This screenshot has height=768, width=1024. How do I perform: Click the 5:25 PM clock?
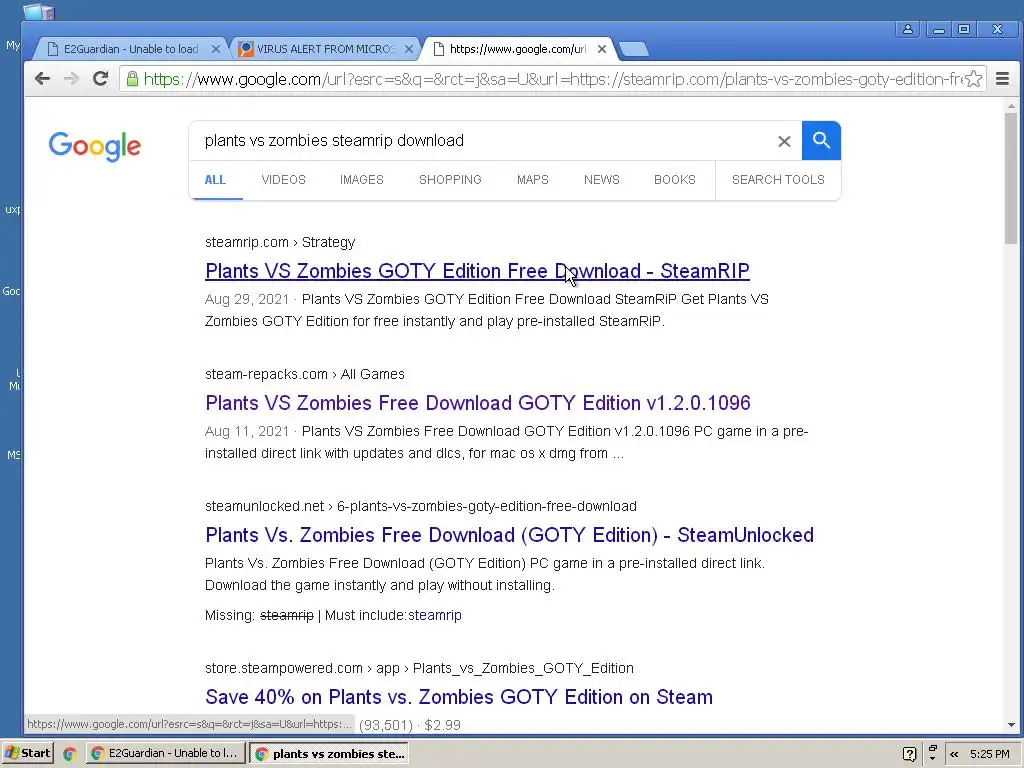tap(989, 754)
